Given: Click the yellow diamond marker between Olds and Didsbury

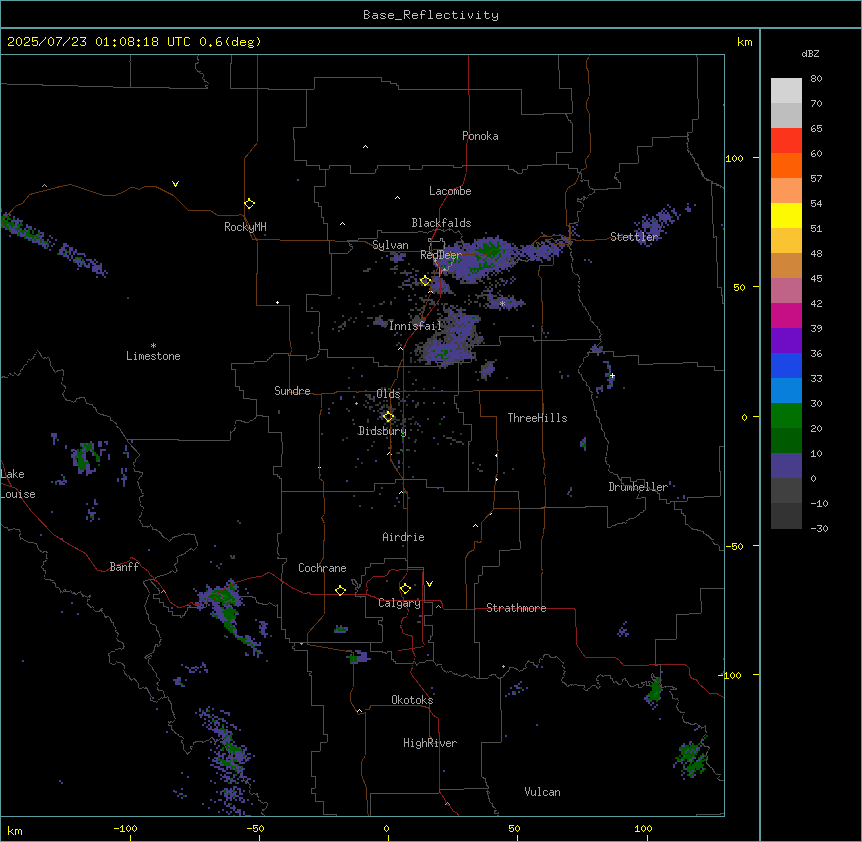Looking at the screenshot, I should coord(388,417).
